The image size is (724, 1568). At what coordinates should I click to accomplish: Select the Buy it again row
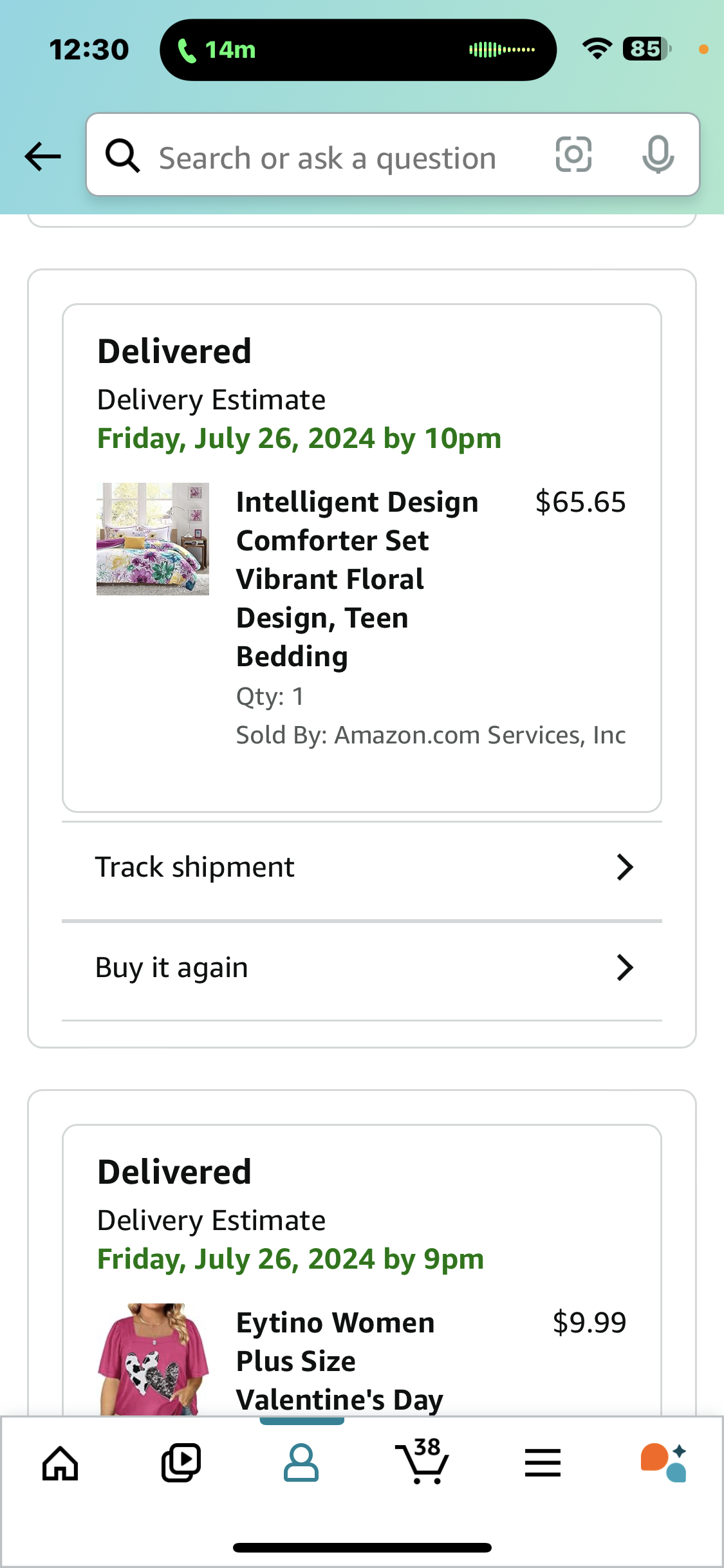pos(362,968)
